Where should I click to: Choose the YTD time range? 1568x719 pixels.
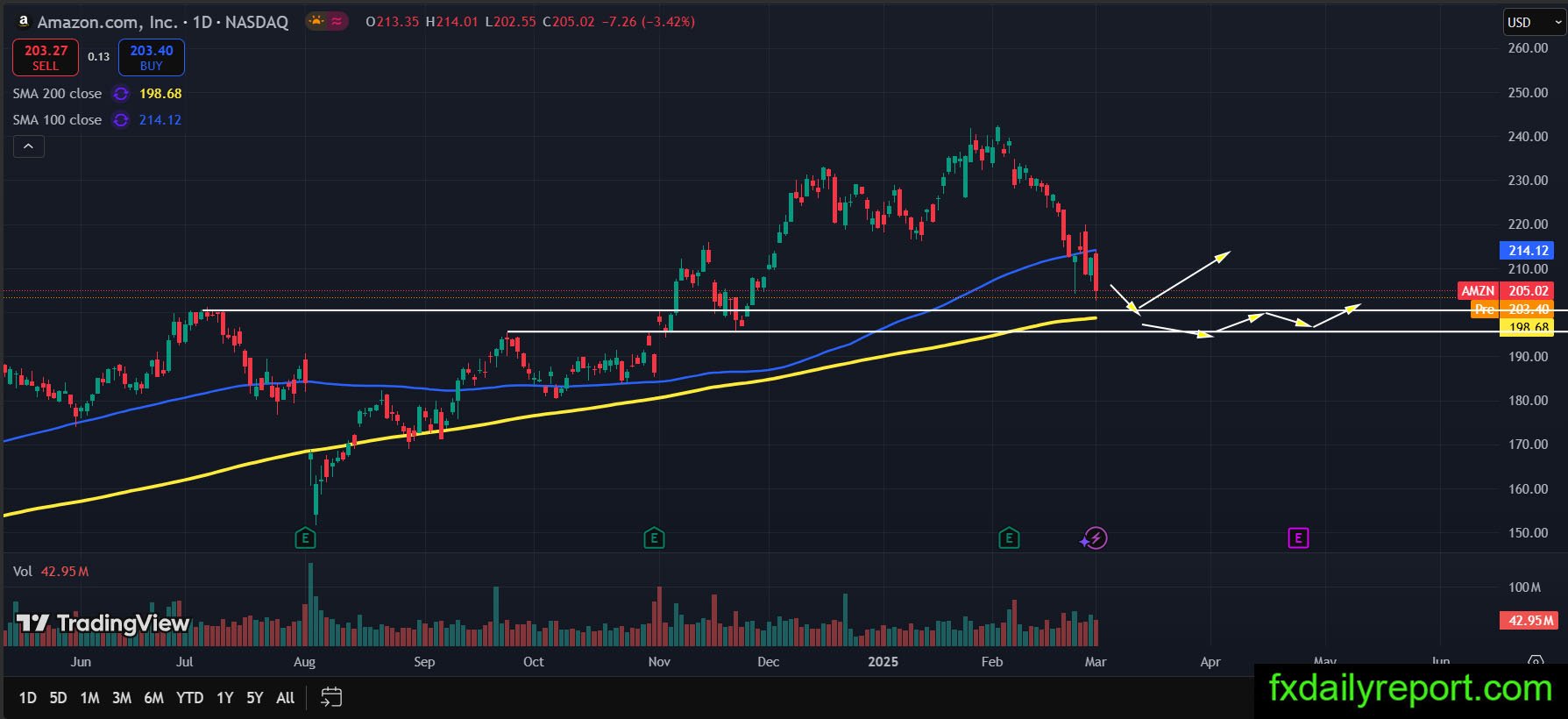point(189,698)
